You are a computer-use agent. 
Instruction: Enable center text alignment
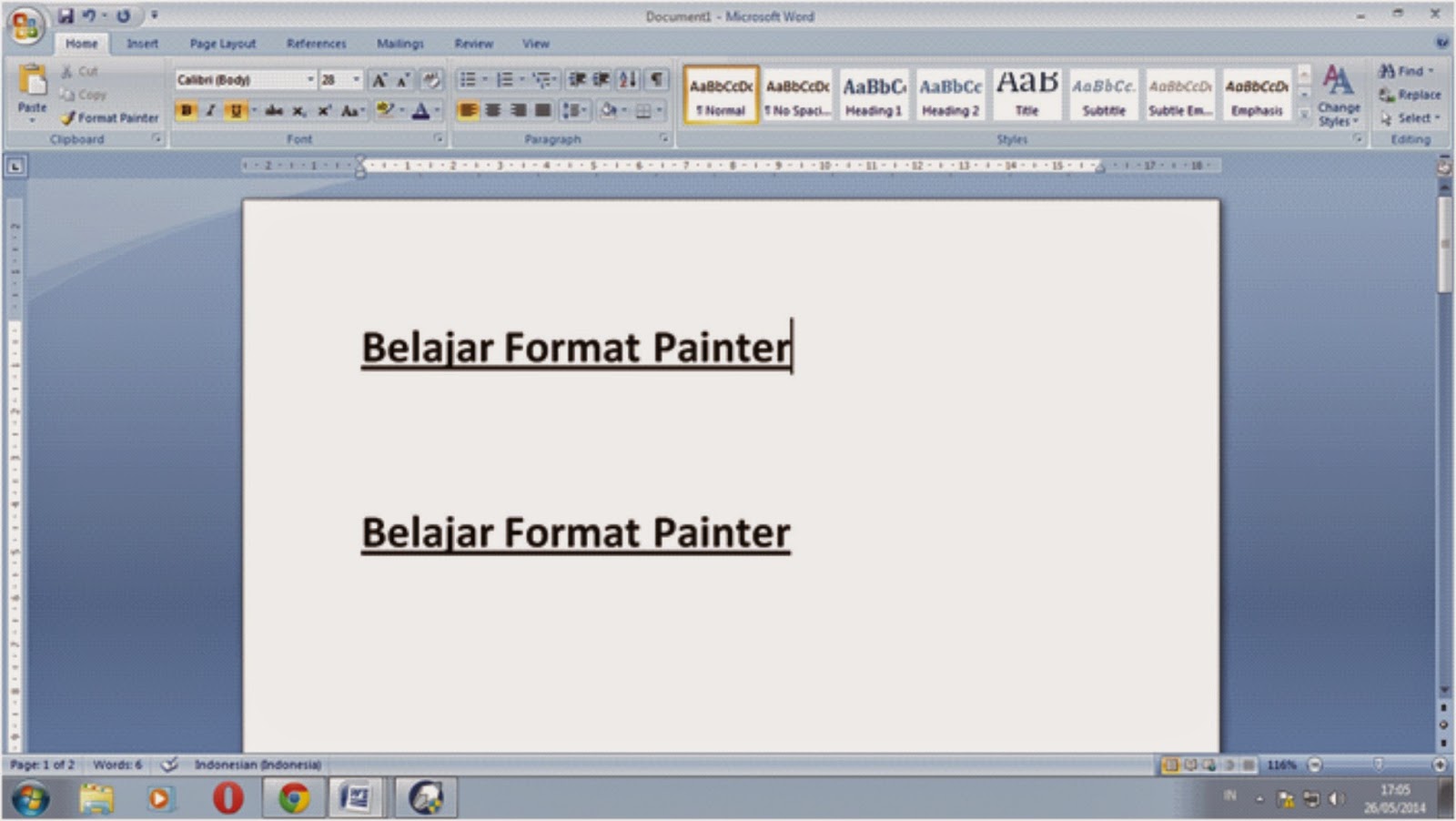pyautogui.click(x=493, y=111)
